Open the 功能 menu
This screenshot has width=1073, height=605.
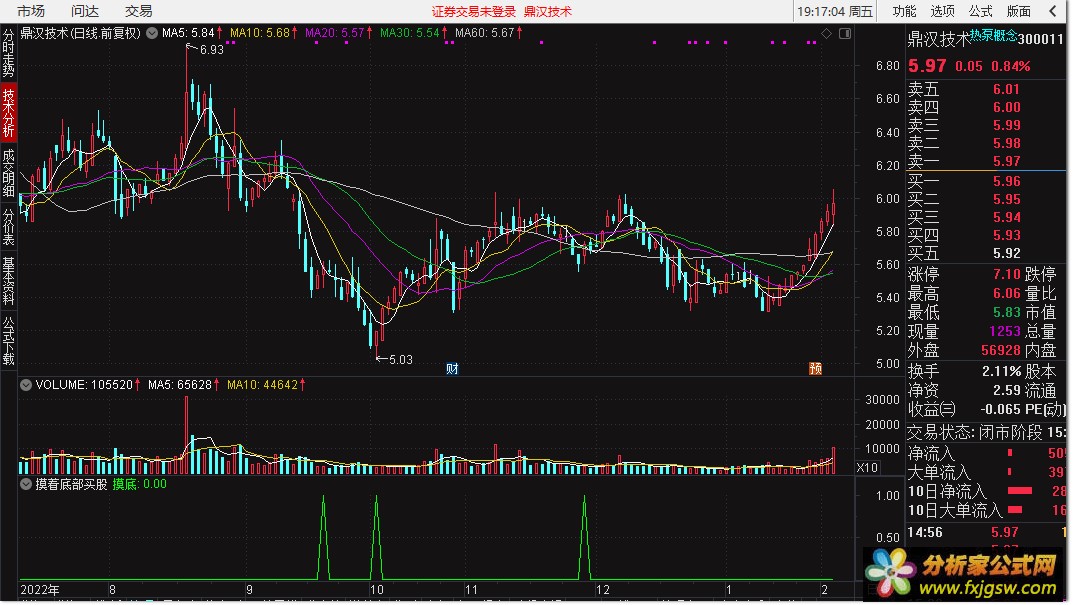coord(904,11)
